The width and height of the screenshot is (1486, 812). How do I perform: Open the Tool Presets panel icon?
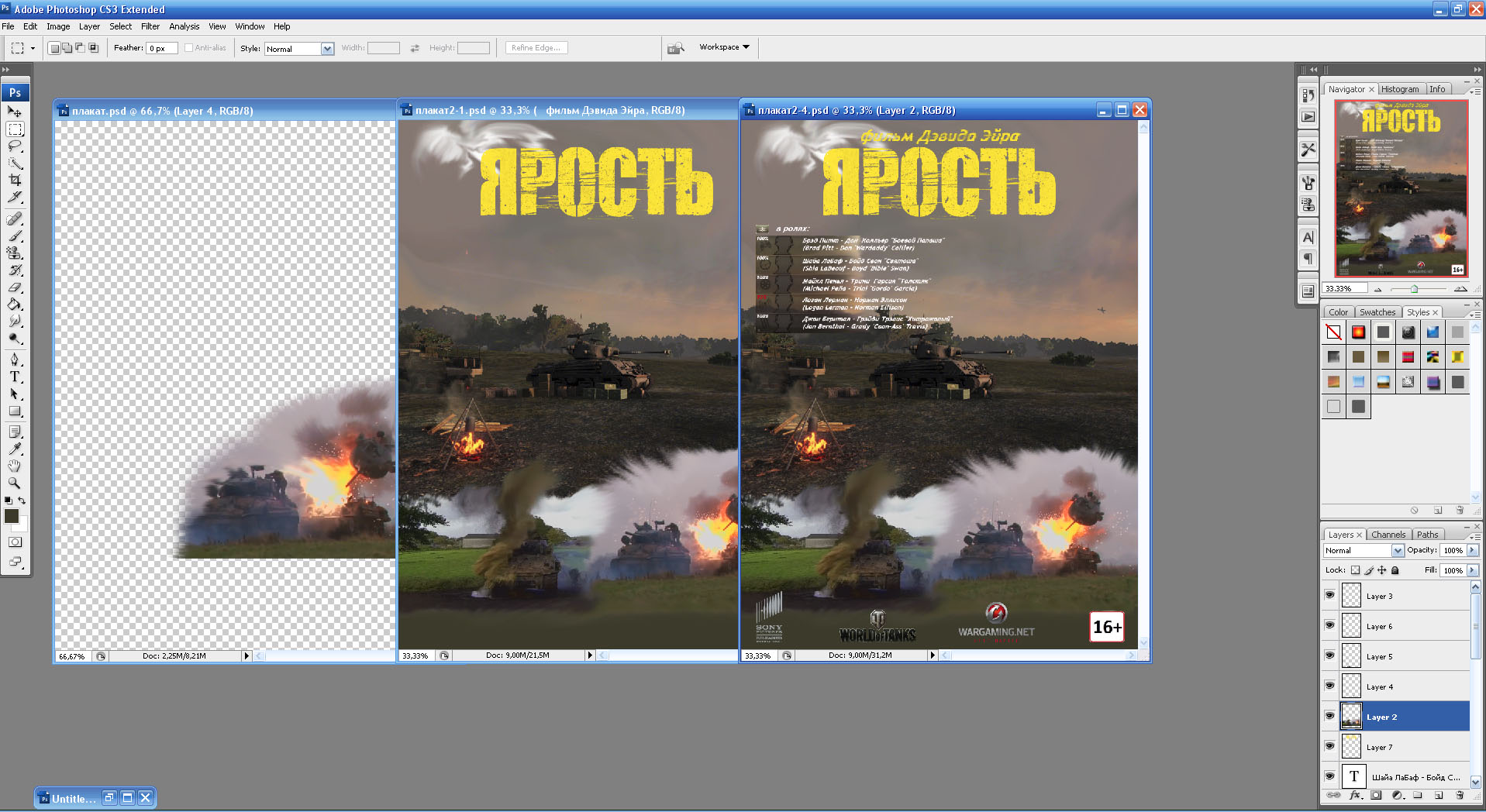pyautogui.click(x=1308, y=150)
